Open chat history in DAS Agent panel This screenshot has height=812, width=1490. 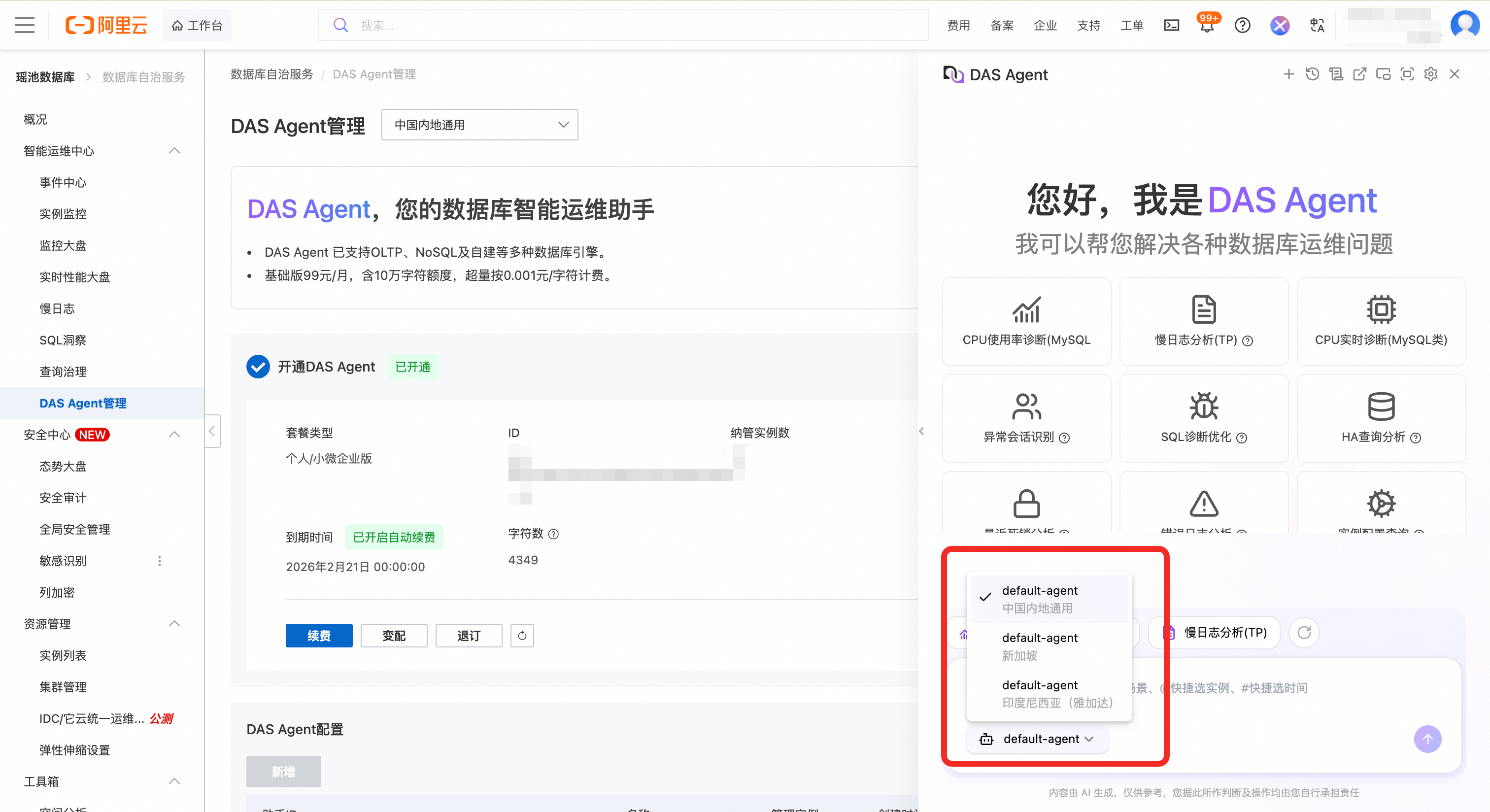pyautogui.click(x=1312, y=74)
